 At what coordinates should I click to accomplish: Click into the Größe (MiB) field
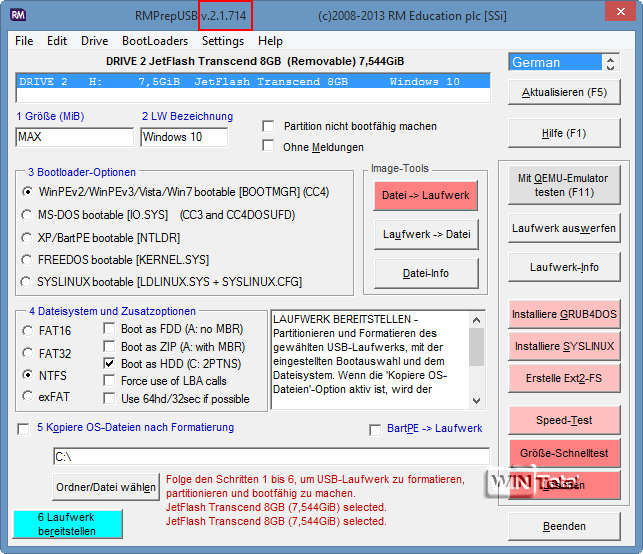click(x=75, y=137)
